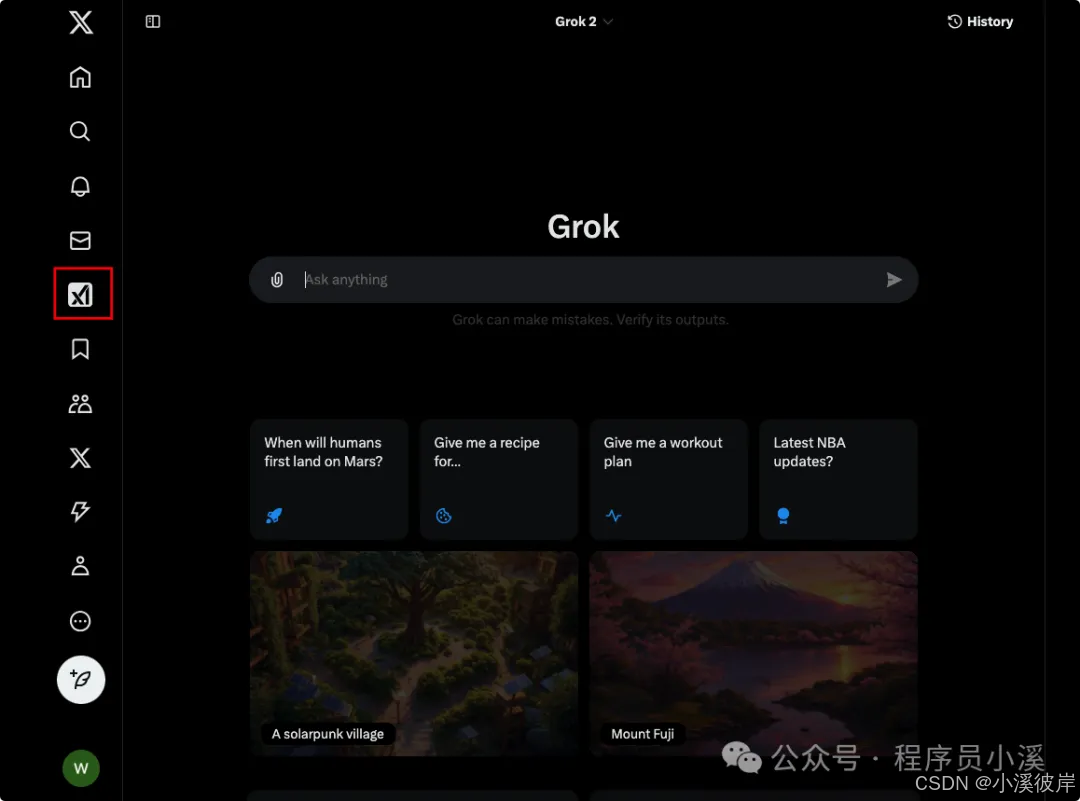Viewport: 1080px width, 801px height.
Task: Click the 'Mount Fuji' label
Action: point(643,734)
